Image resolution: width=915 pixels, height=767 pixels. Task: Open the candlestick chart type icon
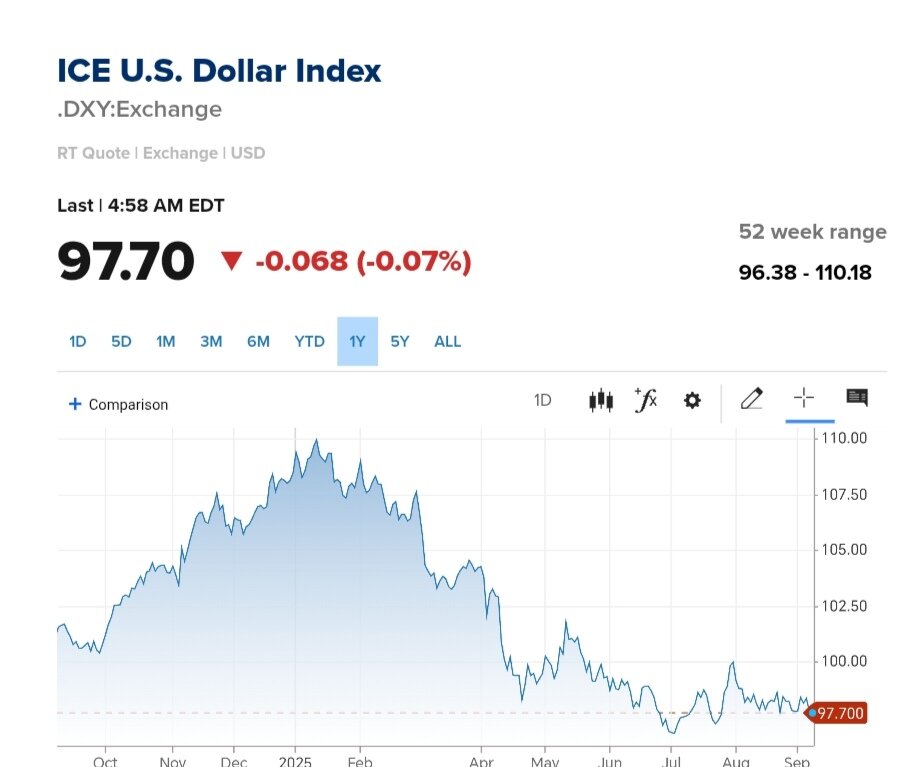(x=600, y=401)
